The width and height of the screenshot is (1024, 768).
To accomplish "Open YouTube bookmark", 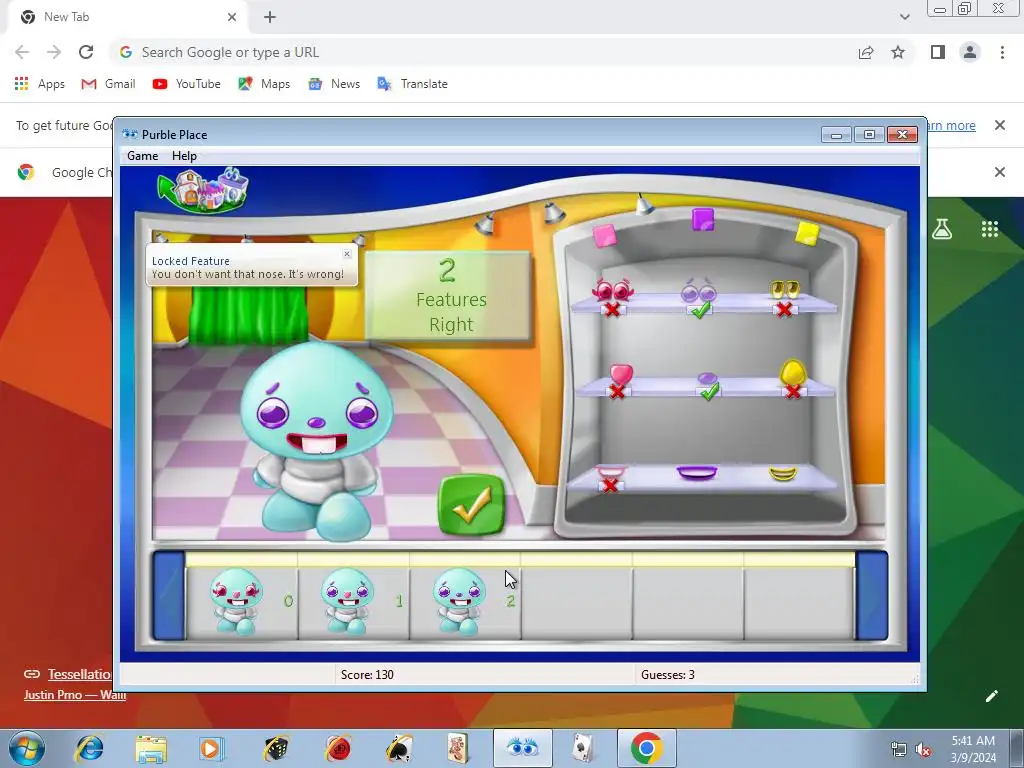I will pos(187,84).
